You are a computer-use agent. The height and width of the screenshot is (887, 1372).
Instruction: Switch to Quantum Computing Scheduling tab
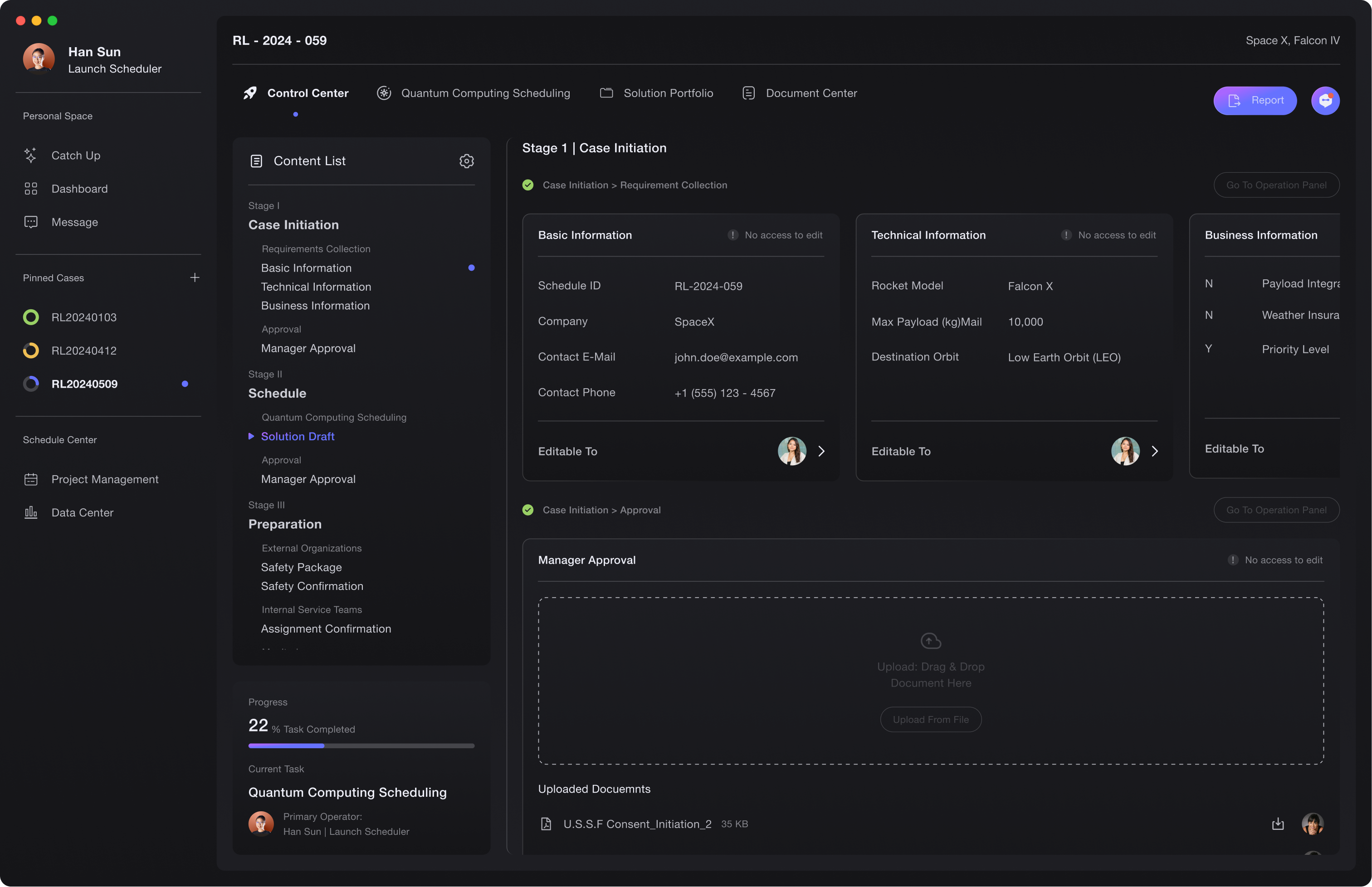point(485,93)
